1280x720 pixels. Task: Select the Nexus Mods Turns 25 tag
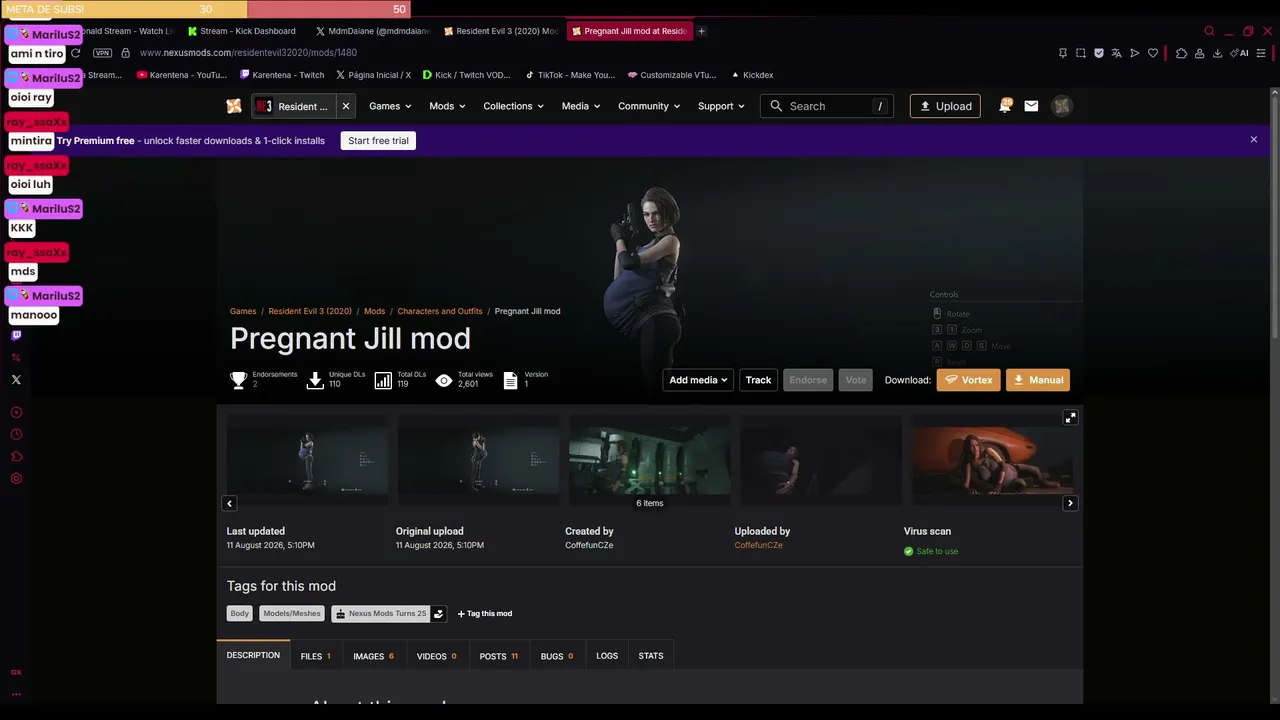[380, 613]
